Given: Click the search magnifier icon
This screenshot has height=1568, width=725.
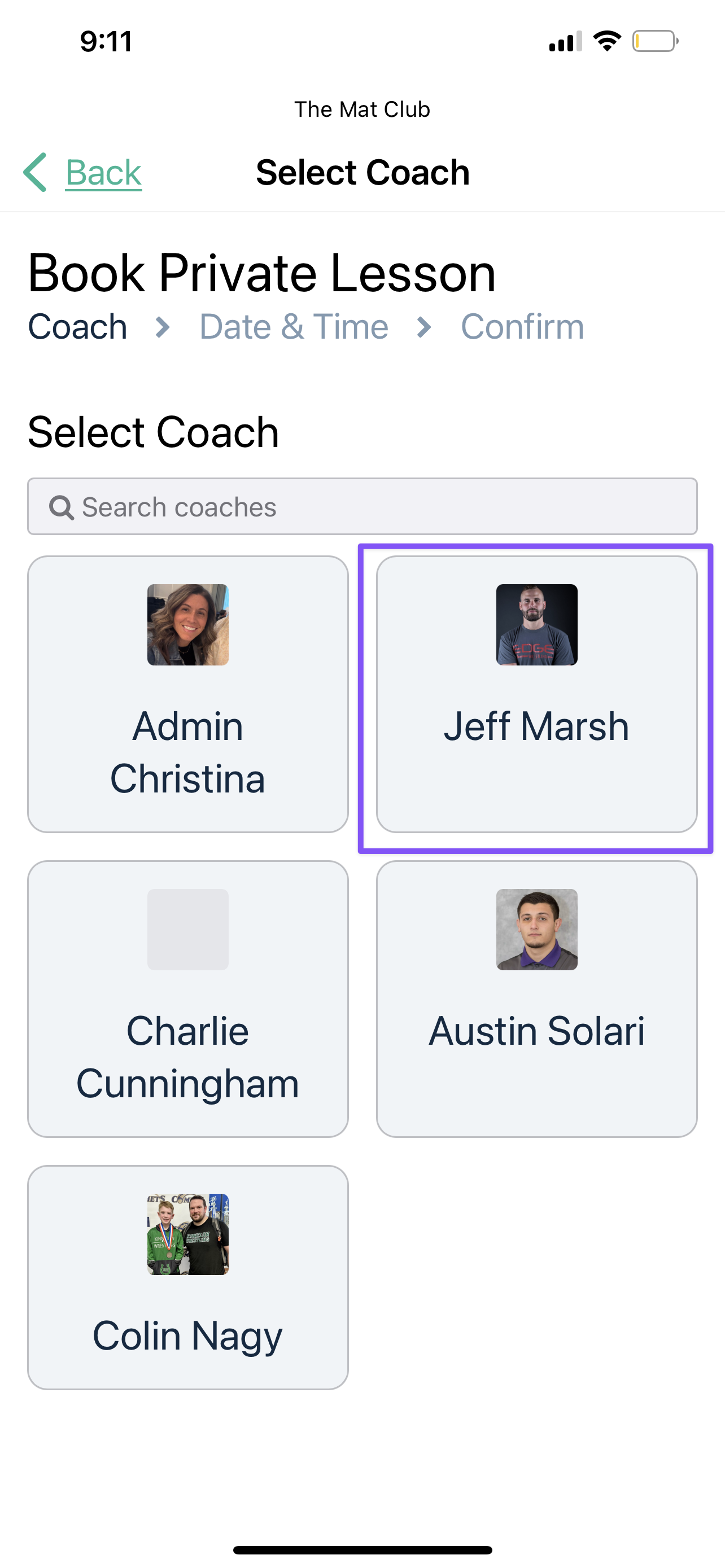Looking at the screenshot, I should 61,507.
